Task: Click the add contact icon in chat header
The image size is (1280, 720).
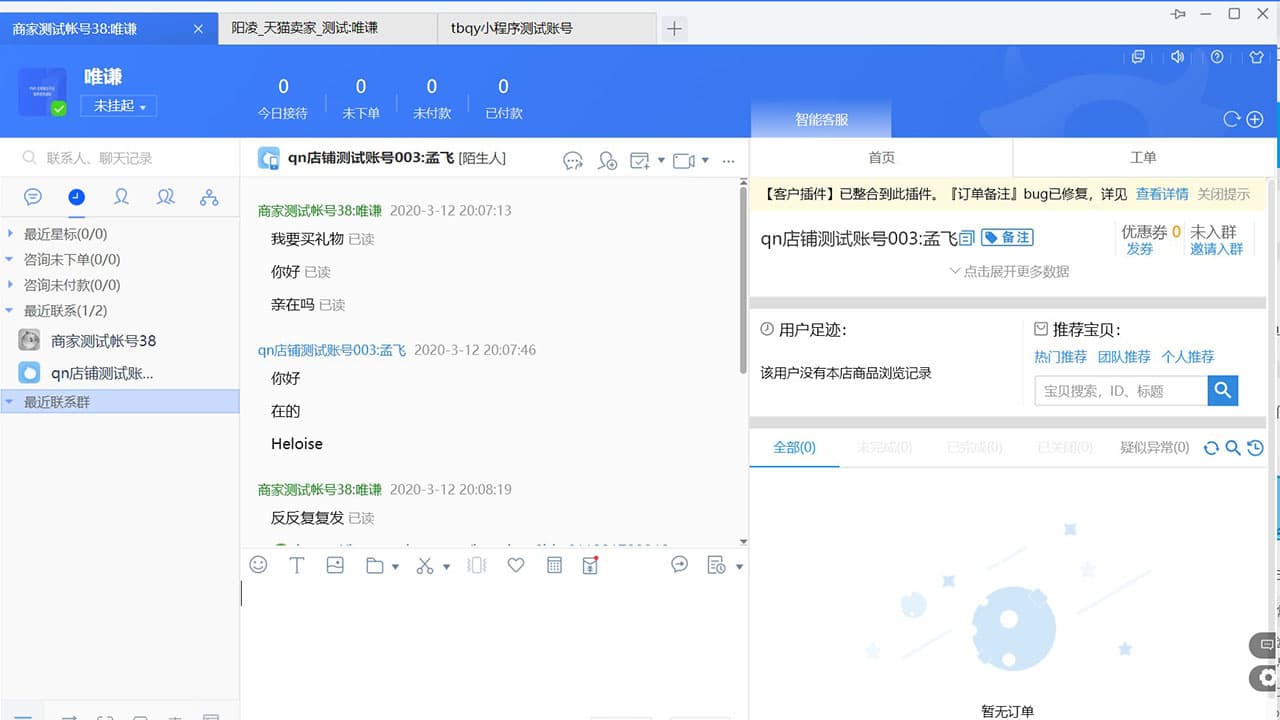Action: [x=607, y=160]
